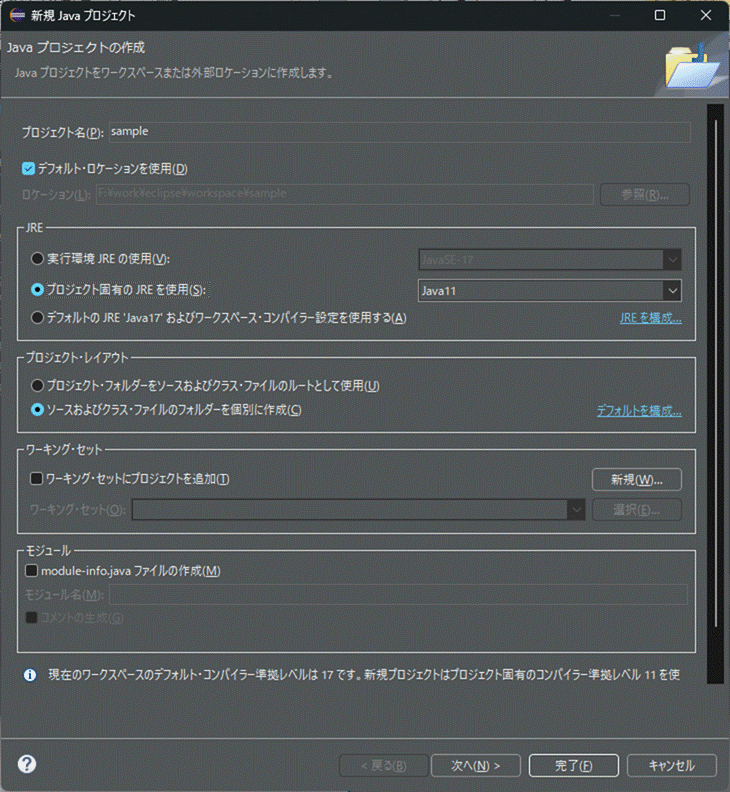Click the 完了(F) finish button
730x792 pixels.
[573, 766]
